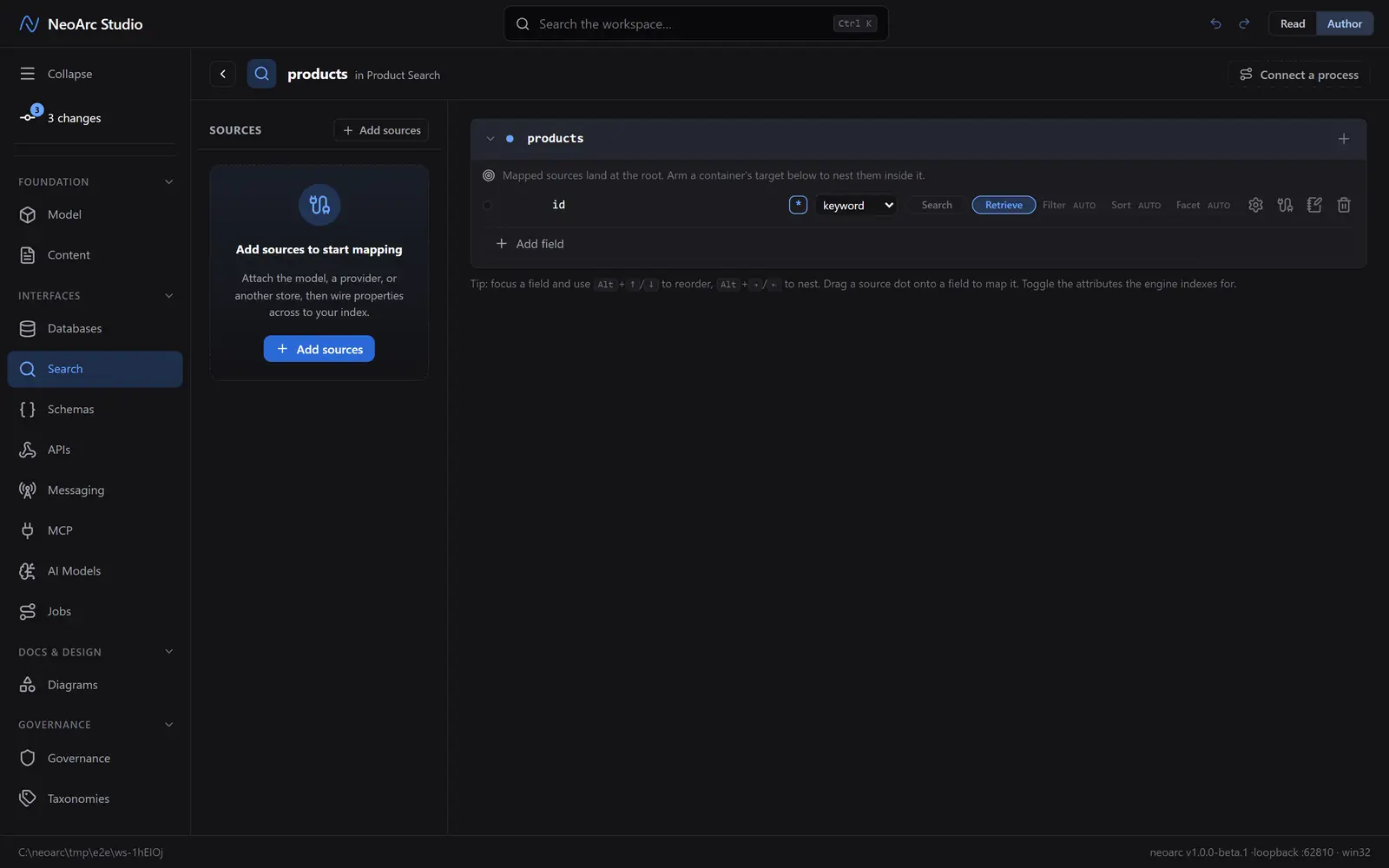Open MCP in the sidebar
Image resolution: width=1389 pixels, height=868 pixels.
[95, 530]
